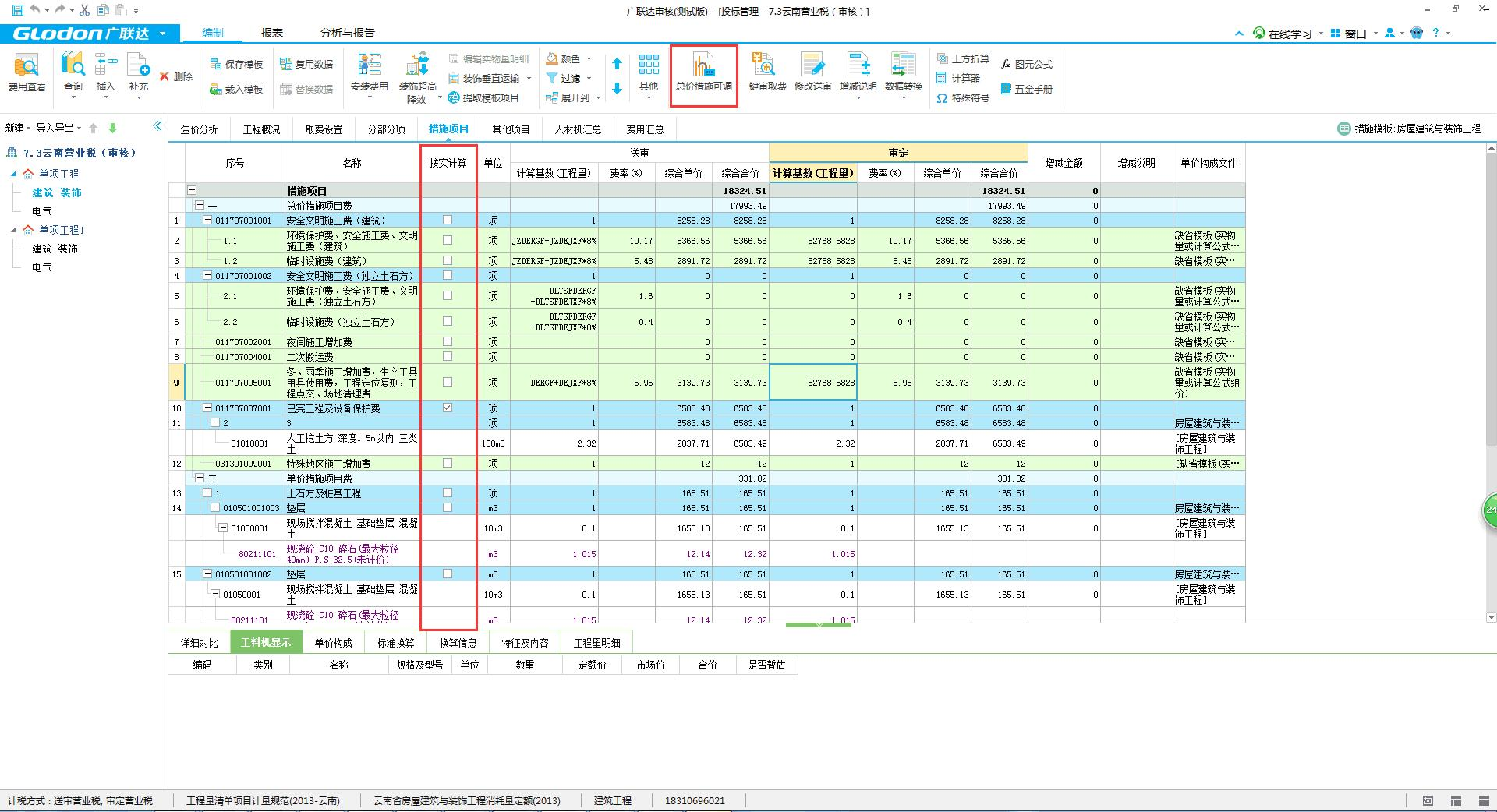
Task: Tick 按实计算 checkbox for 二次搬运费
Action: coord(448,356)
